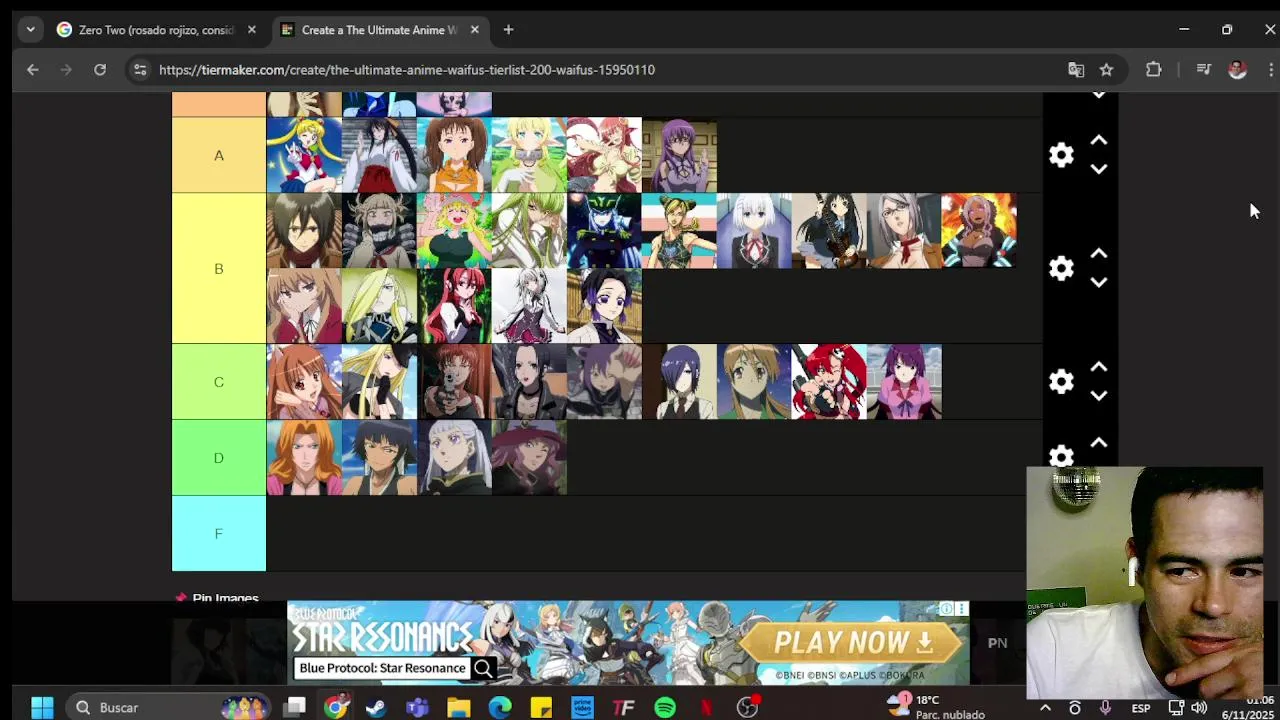Open Prime Video from taskbar
The width and height of the screenshot is (1280, 720).
582,707
